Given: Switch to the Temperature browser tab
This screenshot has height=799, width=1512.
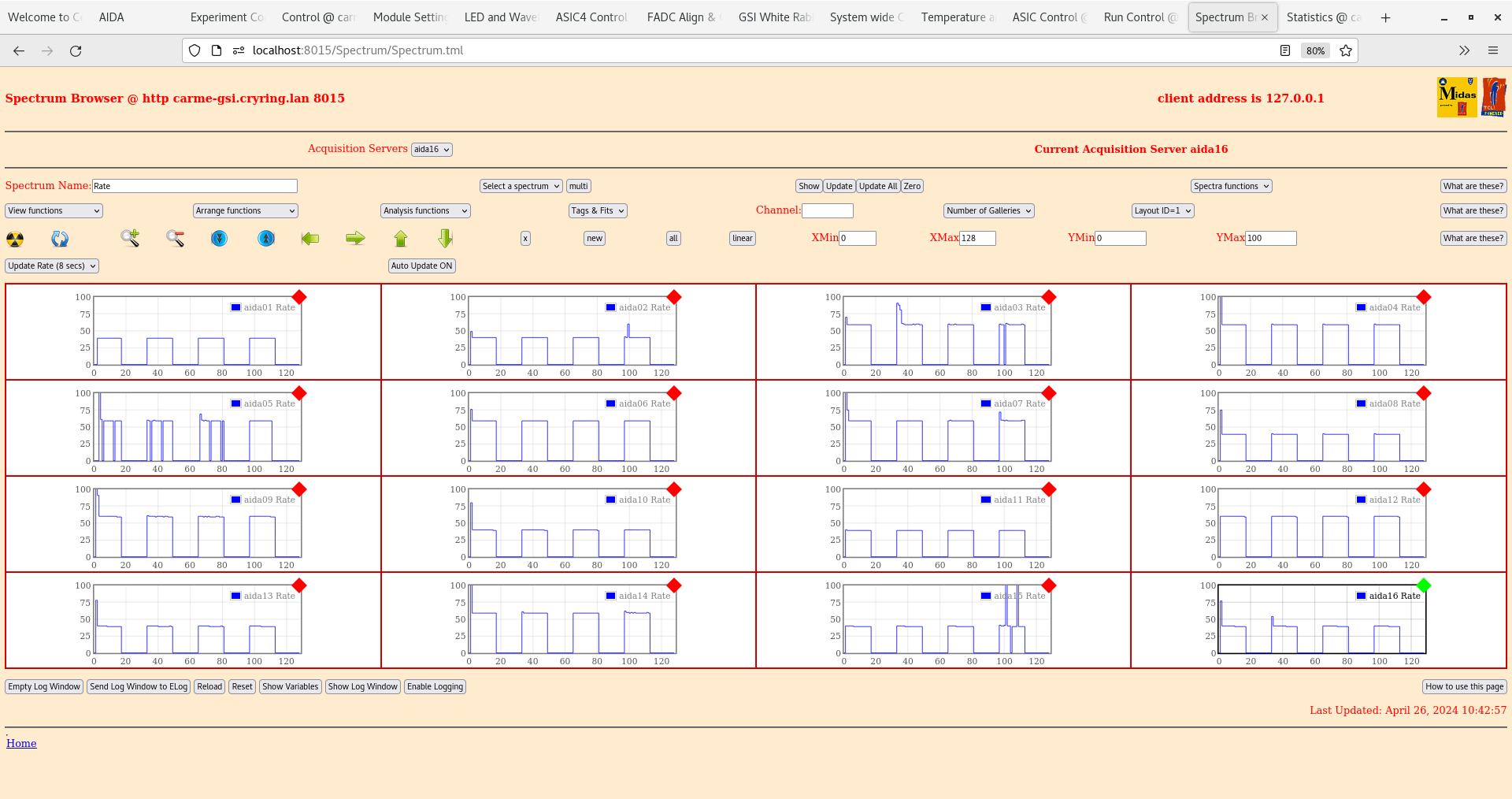Looking at the screenshot, I should pos(957,17).
